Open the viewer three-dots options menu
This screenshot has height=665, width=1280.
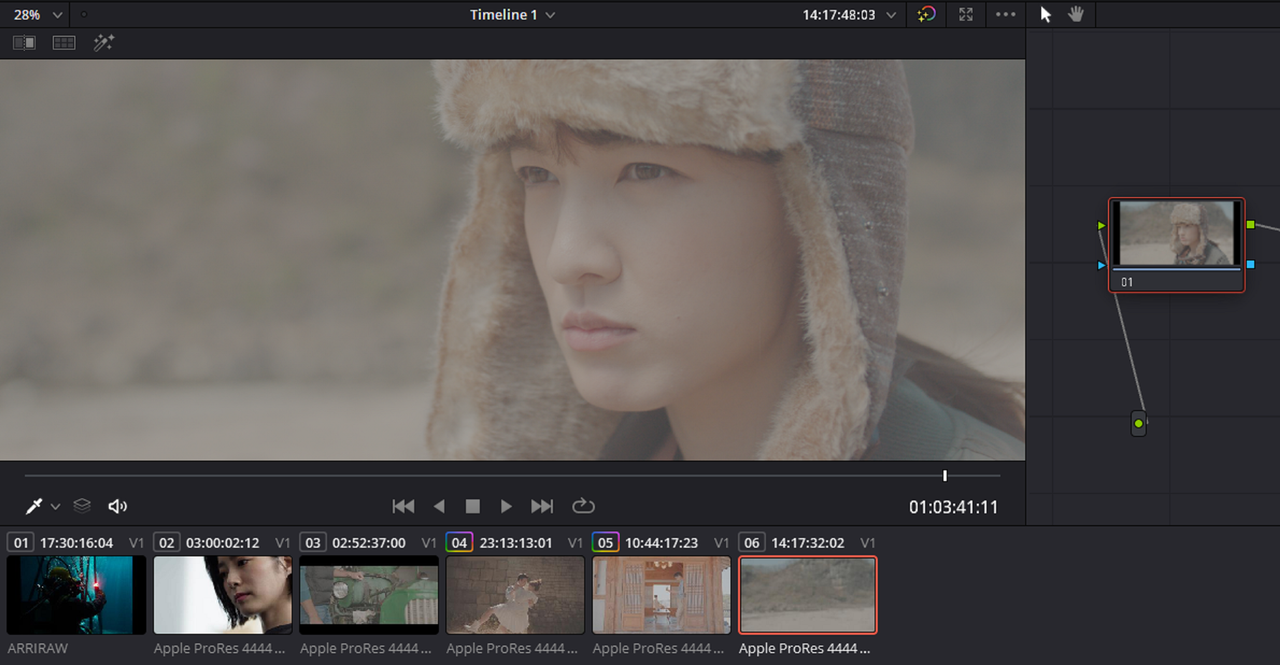1006,14
